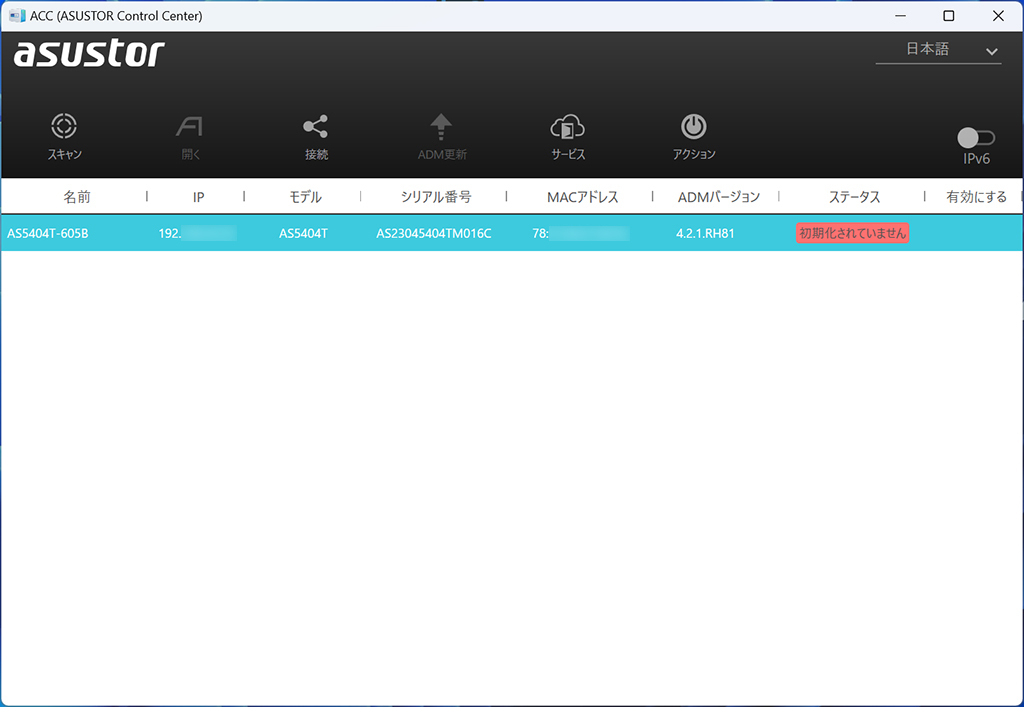Click the 有効にする column header
Screen dimensions: 1024x707
click(976, 196)
